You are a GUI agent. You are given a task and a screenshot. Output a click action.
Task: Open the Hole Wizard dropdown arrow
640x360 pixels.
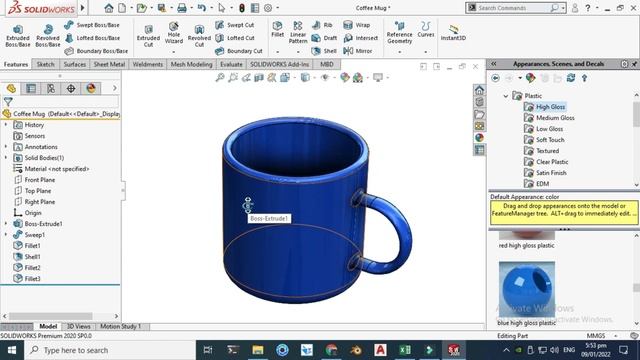(173, 52)
